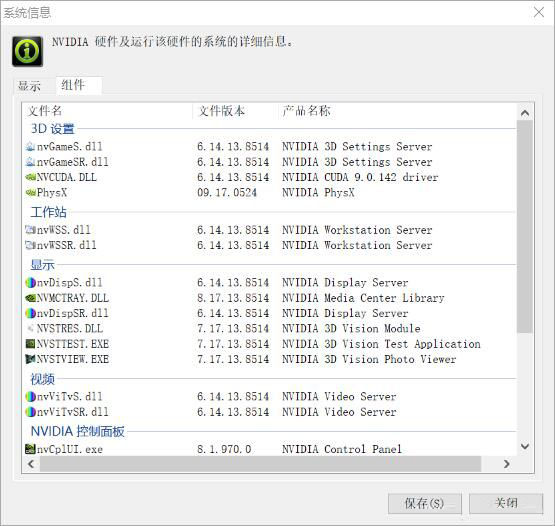
Task: Select the NVSTRES.DLL list row
Action: [x=269, y=328]
